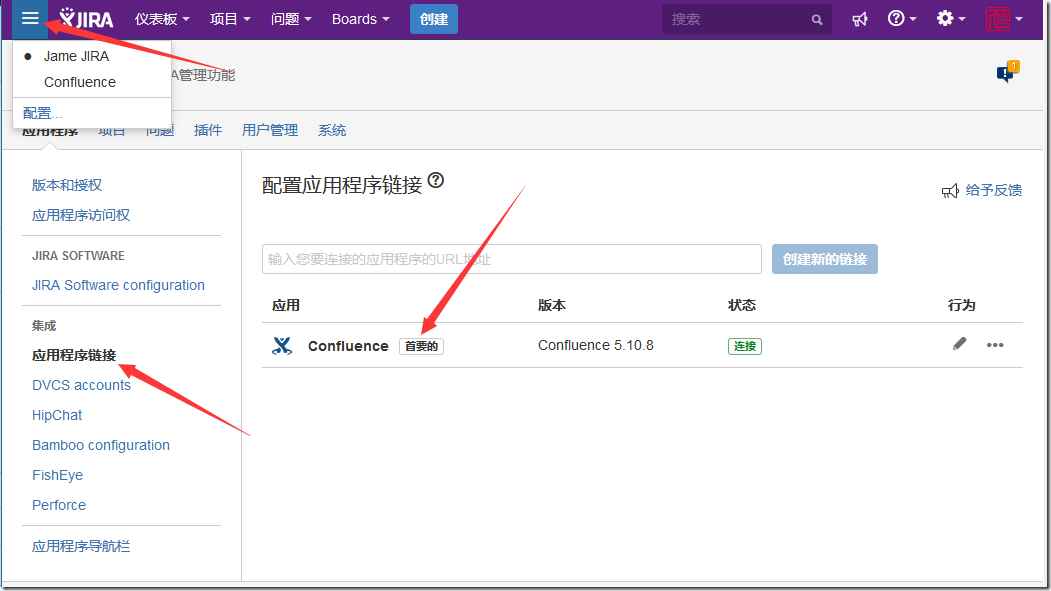Image resolution: width=1051 pixels, height=591 pixels.
Task: Switch to the 插件 admin tab
Action: (208, 130)
